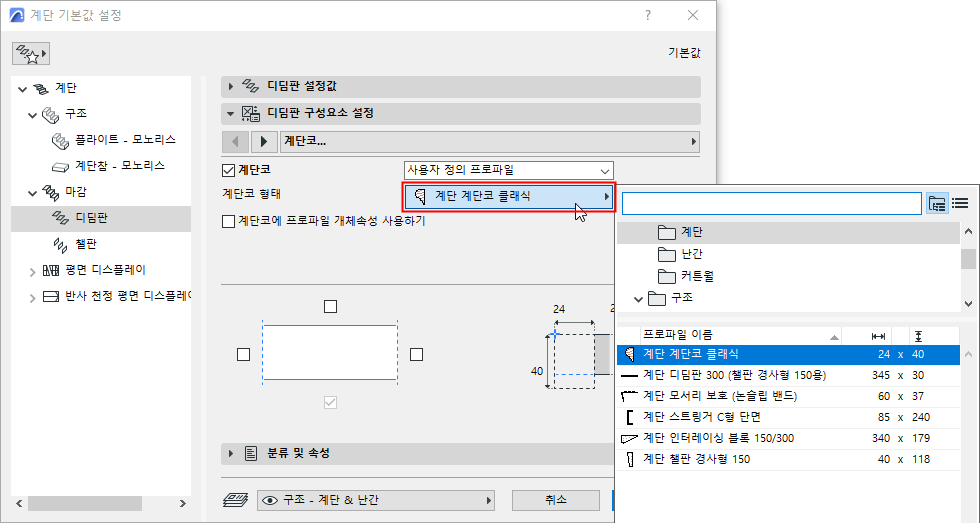Sort by profile width column icon
This screenshot has height=523, width=980.
click(878, 336)
